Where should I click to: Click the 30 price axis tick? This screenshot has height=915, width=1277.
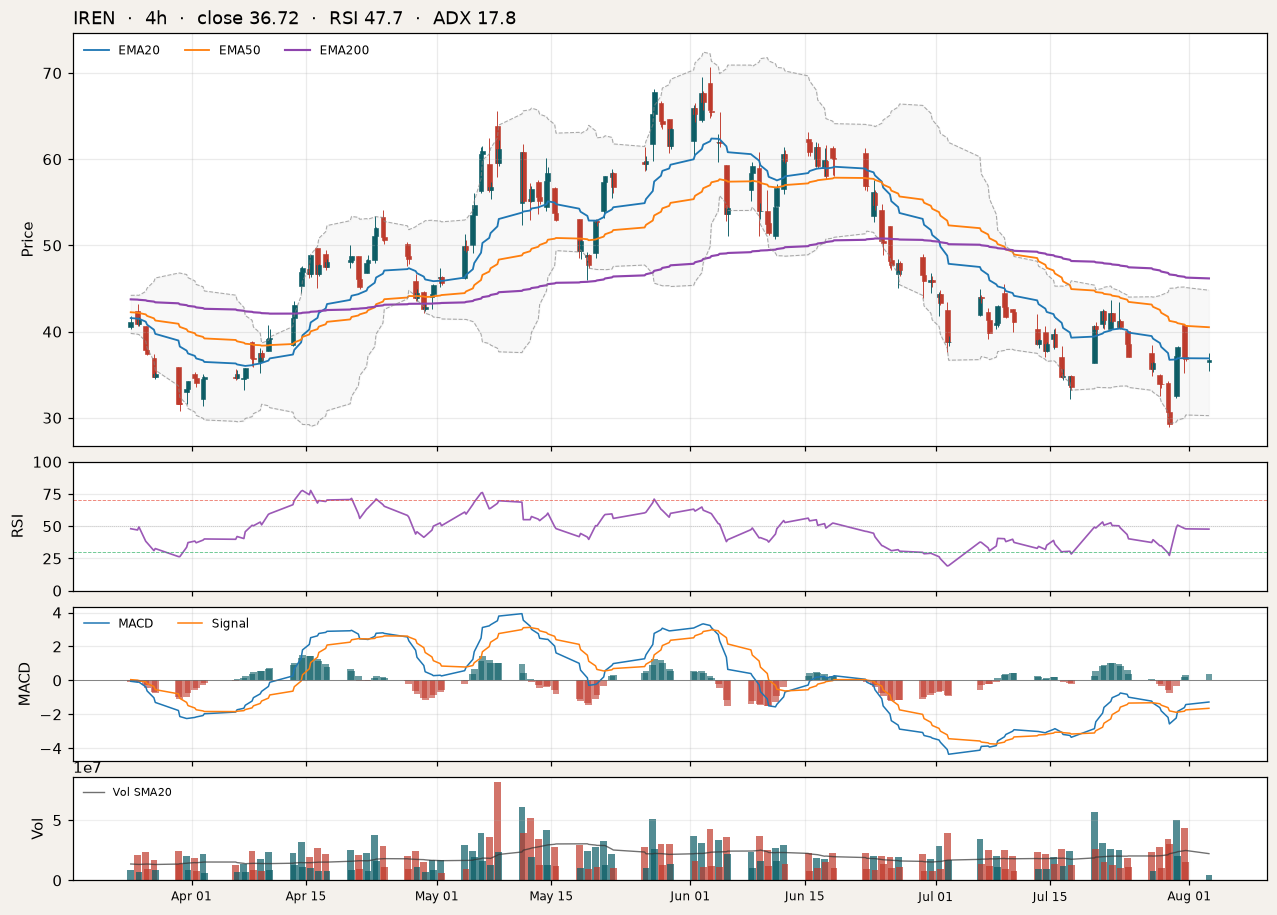(53, 418)
